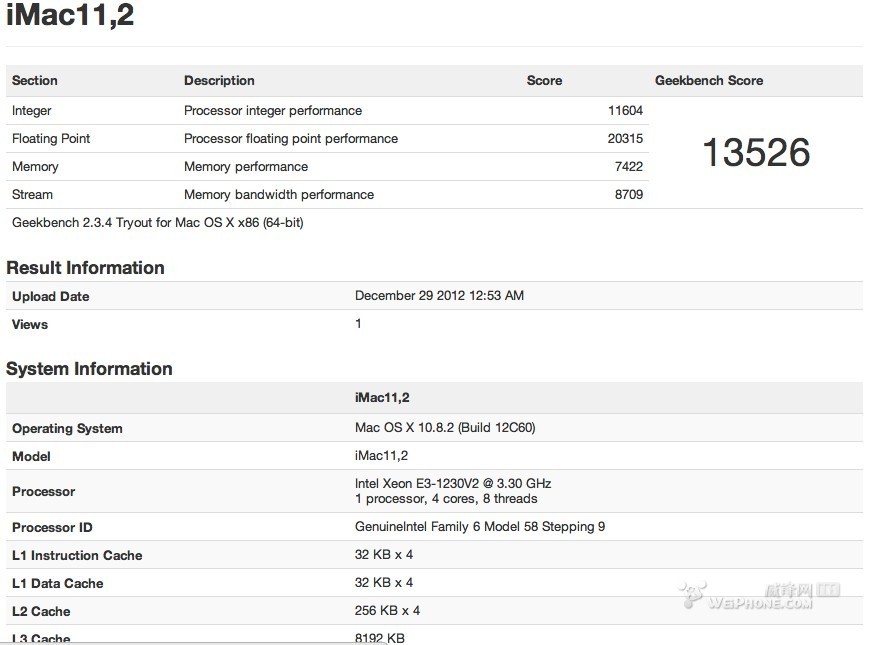Screen dimensions: 871x645
Task: Select the views count value 1
Action: click(x=358, y=323)
